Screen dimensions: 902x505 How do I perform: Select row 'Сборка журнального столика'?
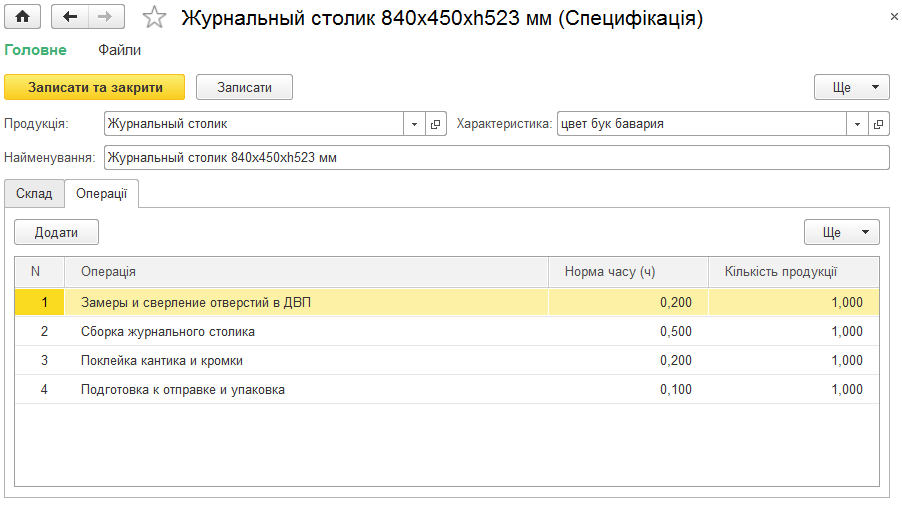tap(447, 331)
